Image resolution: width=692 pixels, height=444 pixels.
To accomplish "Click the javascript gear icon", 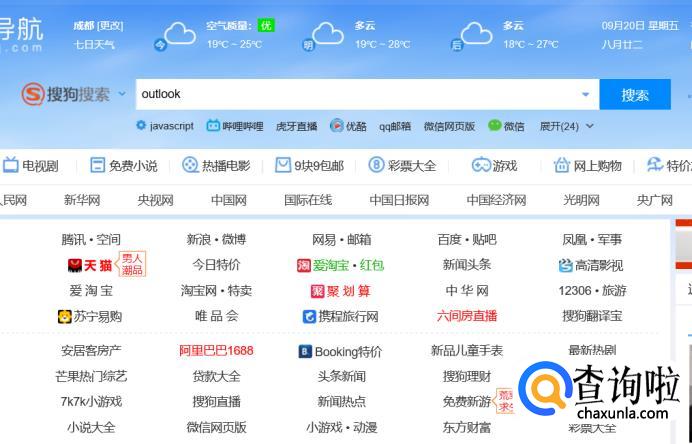I will (141, 125).
